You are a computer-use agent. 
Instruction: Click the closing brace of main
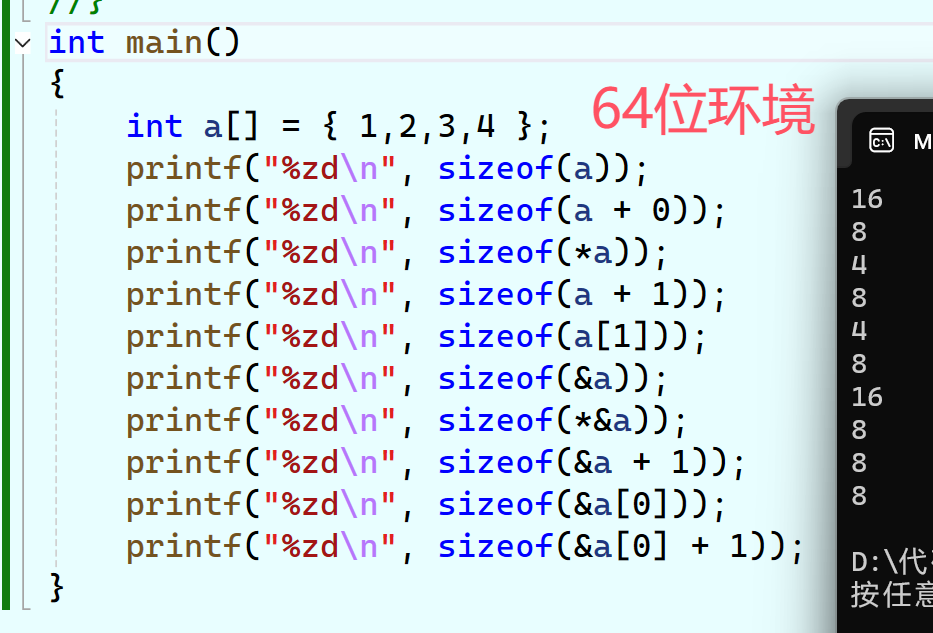coord(55,588)
